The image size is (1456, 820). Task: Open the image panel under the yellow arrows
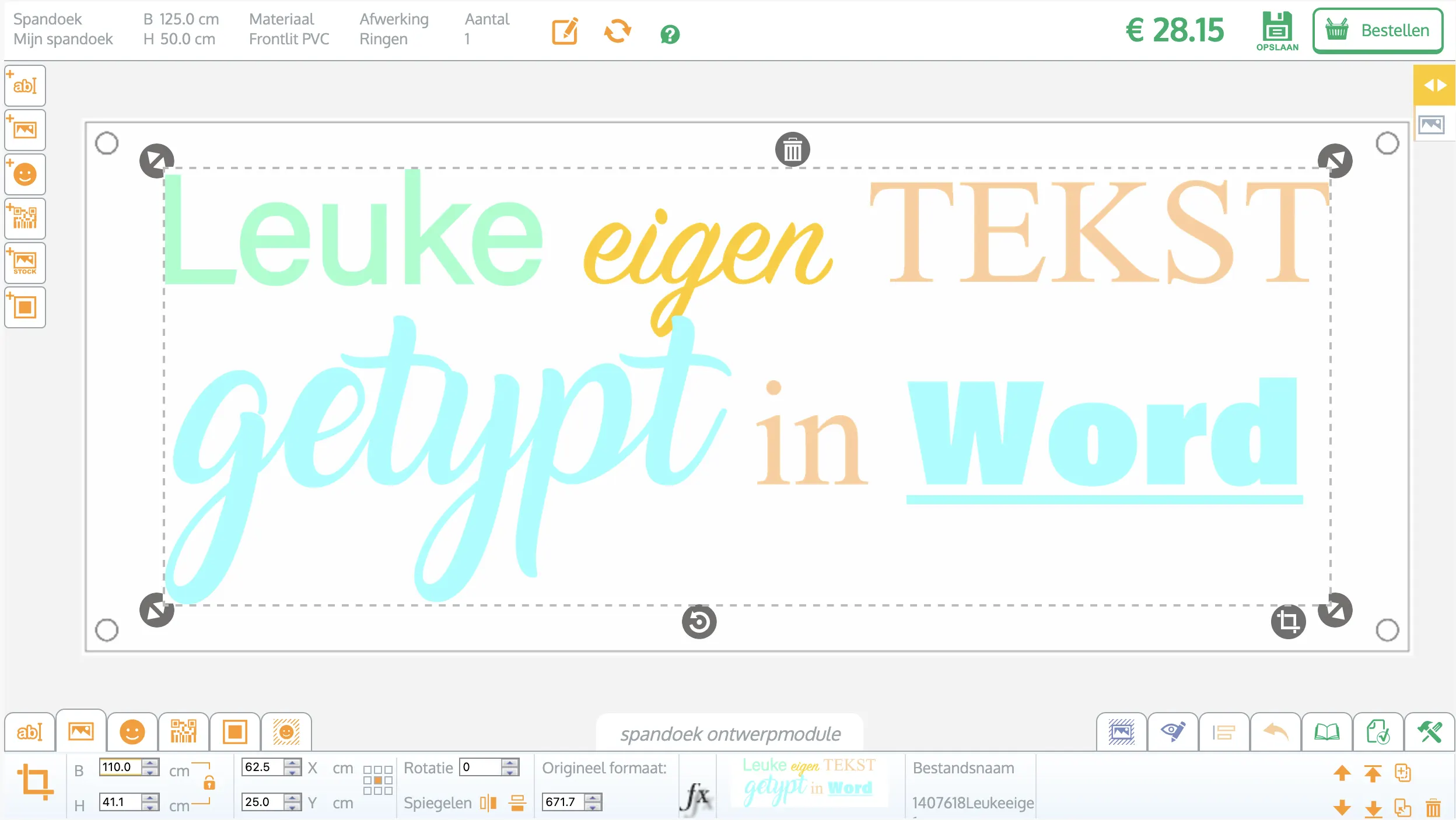[1432, 124]
